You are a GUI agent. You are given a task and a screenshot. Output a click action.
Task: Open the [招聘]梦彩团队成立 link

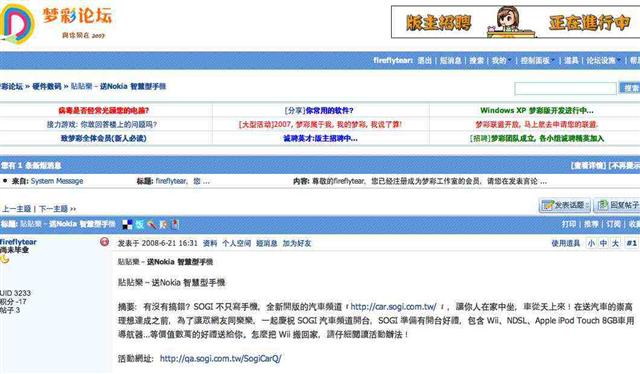(536, 138)
